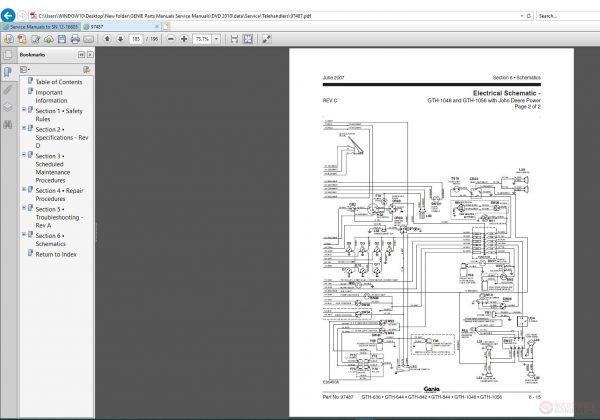Save the PDF with the floppy disk icon
The height and width of the screenshot is (420, 600).
click(x=62, y=39)
